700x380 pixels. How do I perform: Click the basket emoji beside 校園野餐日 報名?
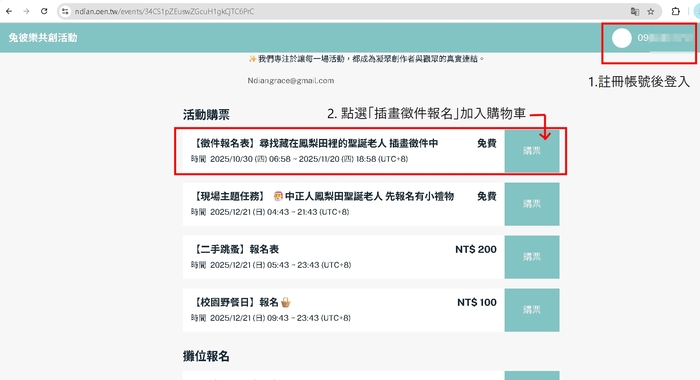pyautogui.click(x=286, y=302)
